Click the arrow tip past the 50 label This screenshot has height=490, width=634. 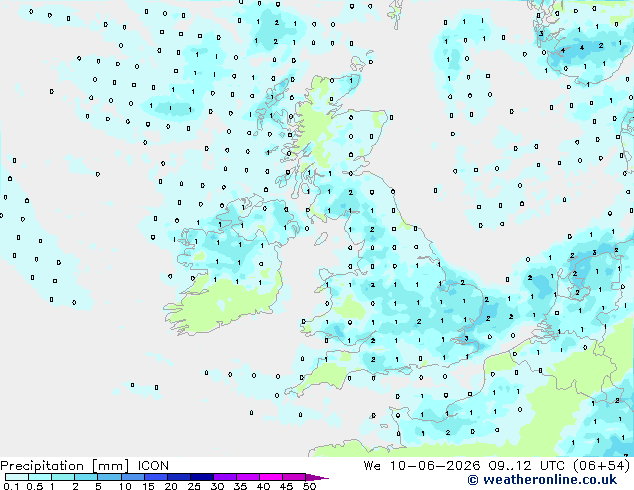pyautogui.click(x=317, y=477)
